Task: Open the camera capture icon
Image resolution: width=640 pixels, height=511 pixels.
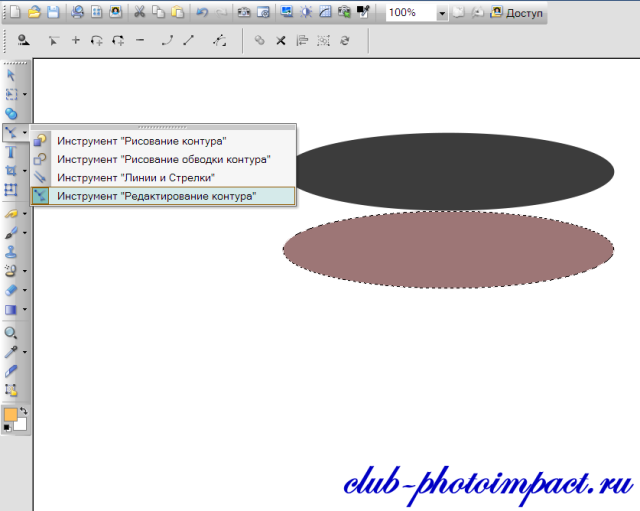Action: [244, 12]
